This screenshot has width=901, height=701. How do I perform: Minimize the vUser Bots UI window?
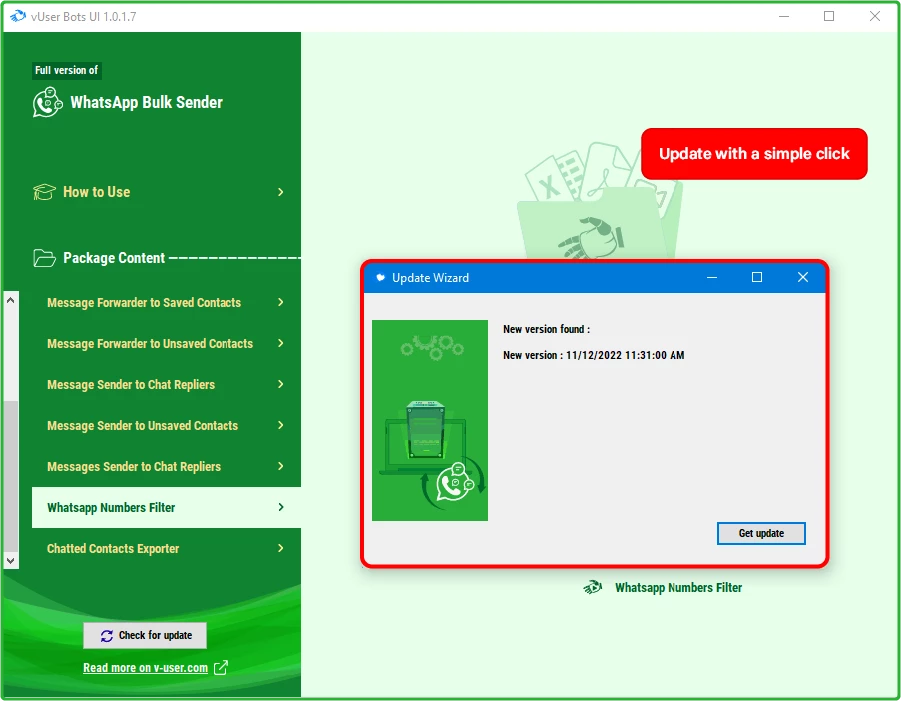point(784,16)
